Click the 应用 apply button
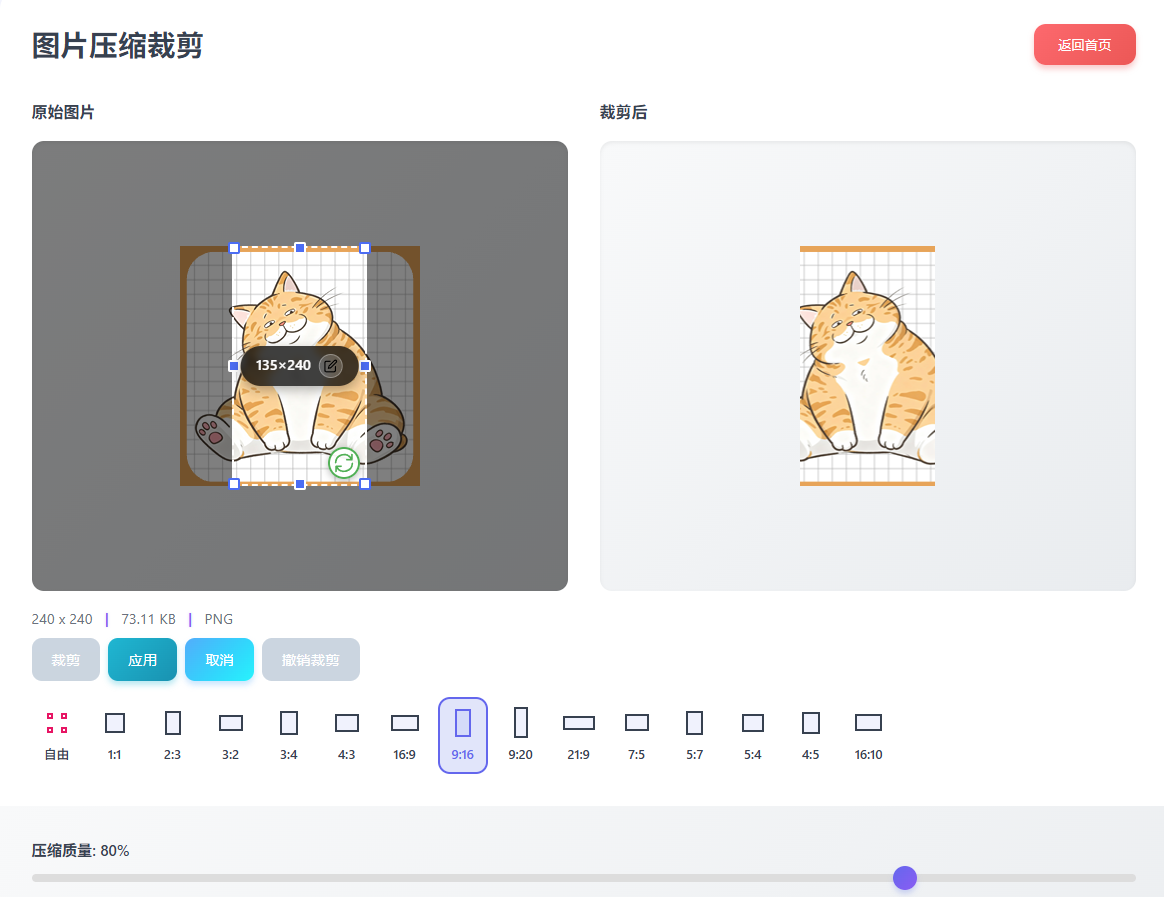1164x897 pixels. [142, 660]
